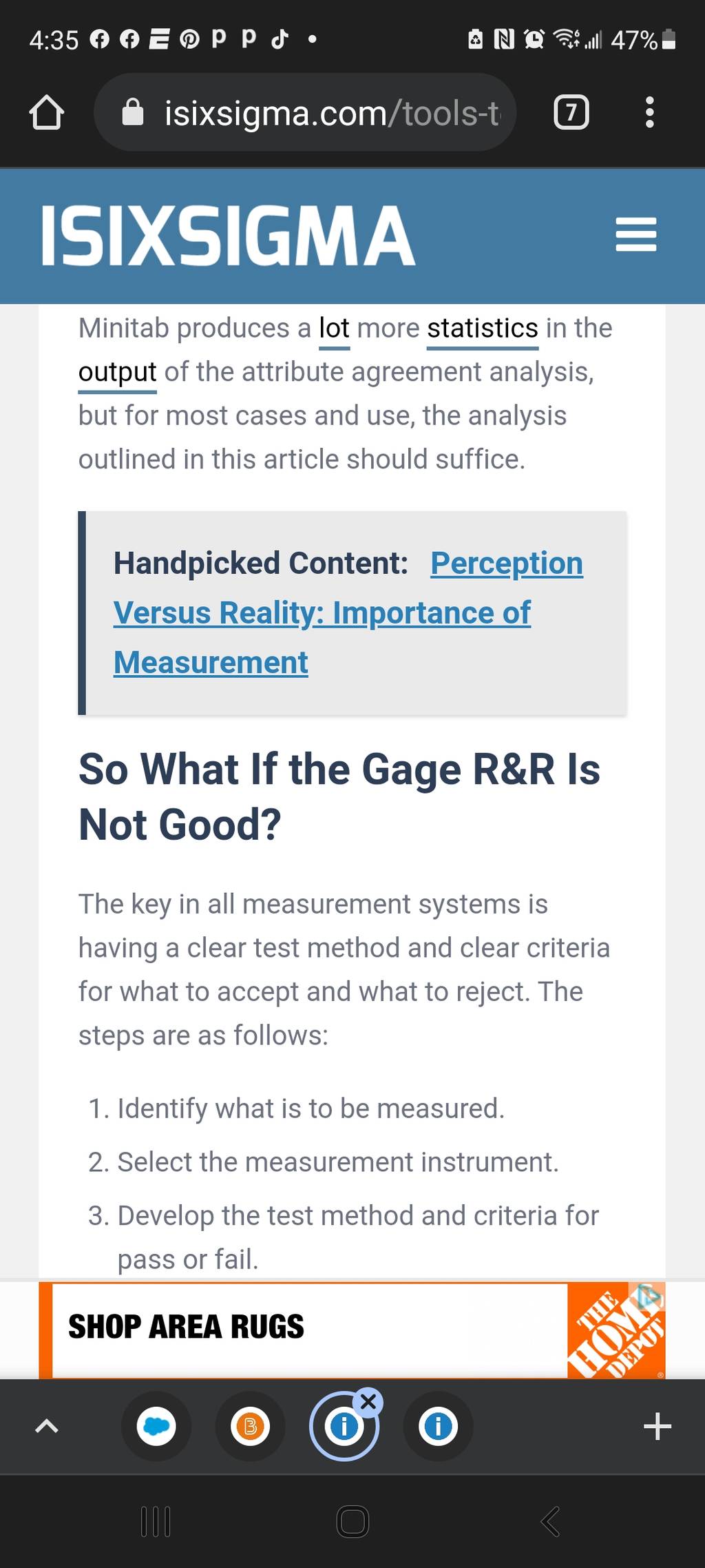The image size is (705, 1568).
Task: Open the tab switcher showing 7 tabs
Action: (571, 112)
